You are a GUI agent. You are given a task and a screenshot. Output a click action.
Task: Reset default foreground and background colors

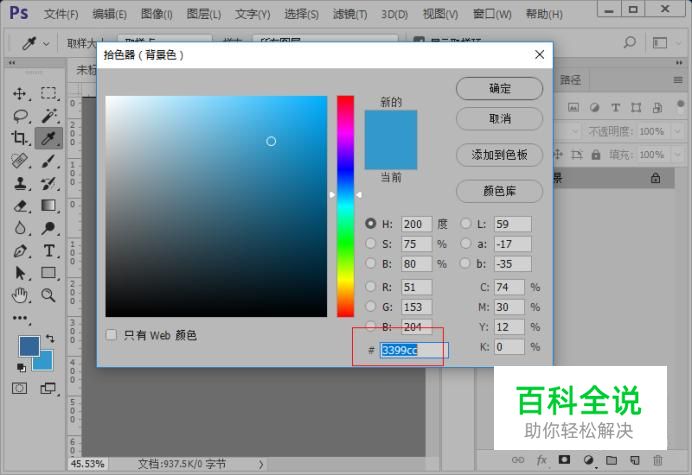(x=21, y=367)
